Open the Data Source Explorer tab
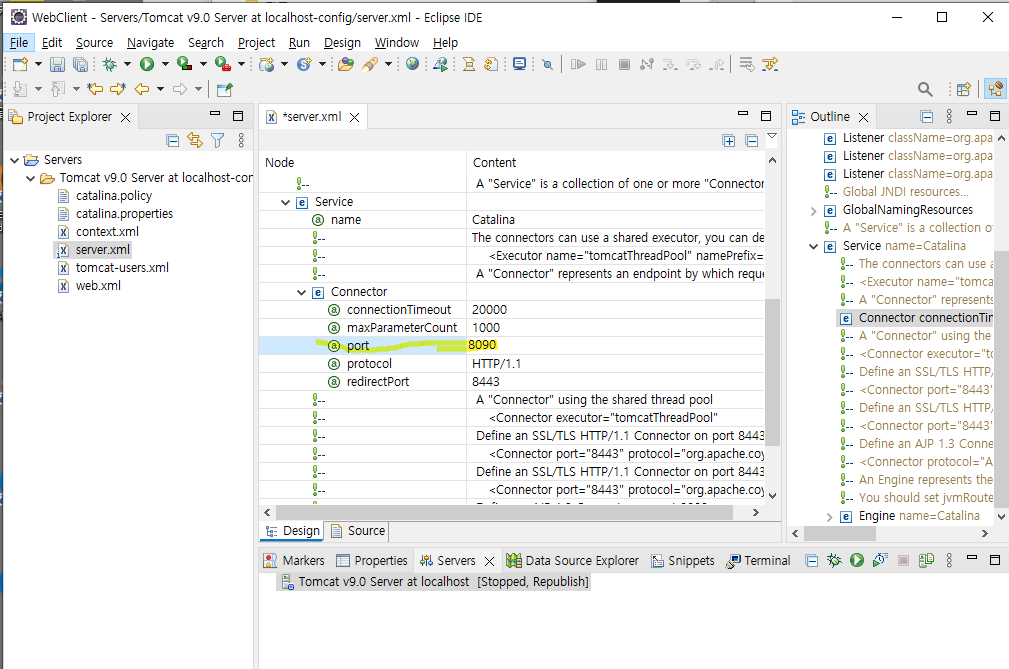This screenshot has width=1009, height=669. pos(573,560)
